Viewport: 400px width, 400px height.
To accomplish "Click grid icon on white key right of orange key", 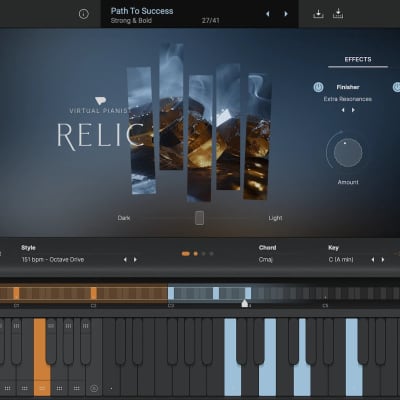I will pyautogui.click(x=59, y=388).
